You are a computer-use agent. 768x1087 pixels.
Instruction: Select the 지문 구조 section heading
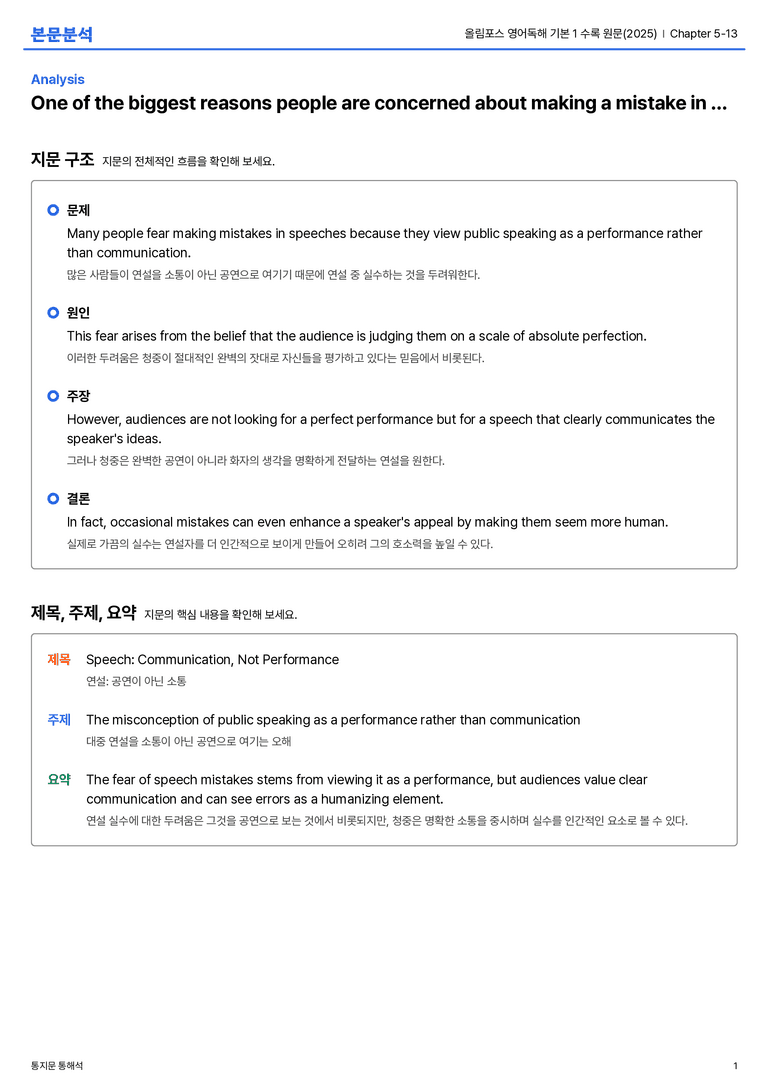click(62, 159)
